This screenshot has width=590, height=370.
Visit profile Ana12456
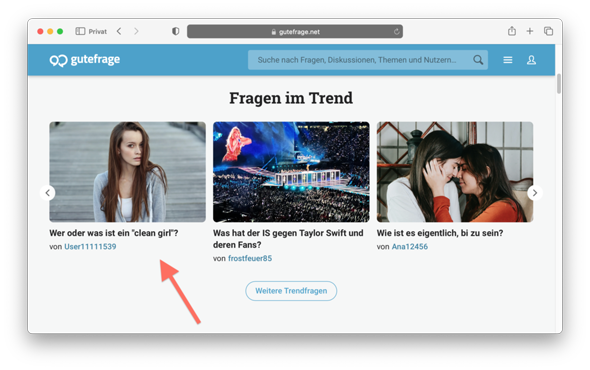click(410, 247)
